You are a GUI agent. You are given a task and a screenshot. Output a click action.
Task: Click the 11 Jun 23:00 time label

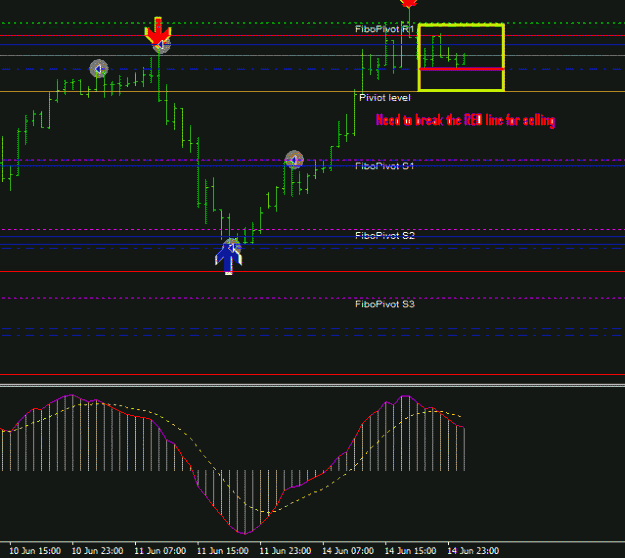pyautogui.click(x=285, y=551)
